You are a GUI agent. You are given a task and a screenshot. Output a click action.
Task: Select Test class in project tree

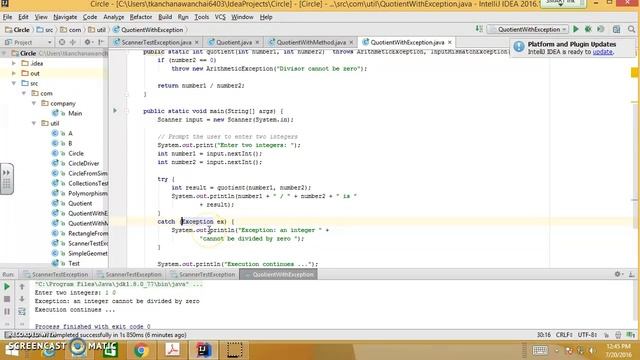74,263
